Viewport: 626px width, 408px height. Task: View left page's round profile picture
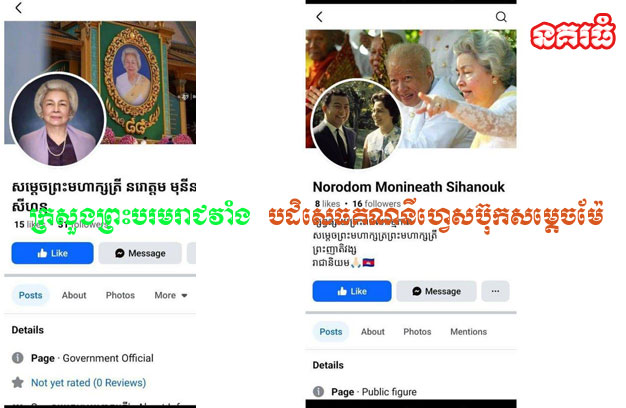point(57,119)
